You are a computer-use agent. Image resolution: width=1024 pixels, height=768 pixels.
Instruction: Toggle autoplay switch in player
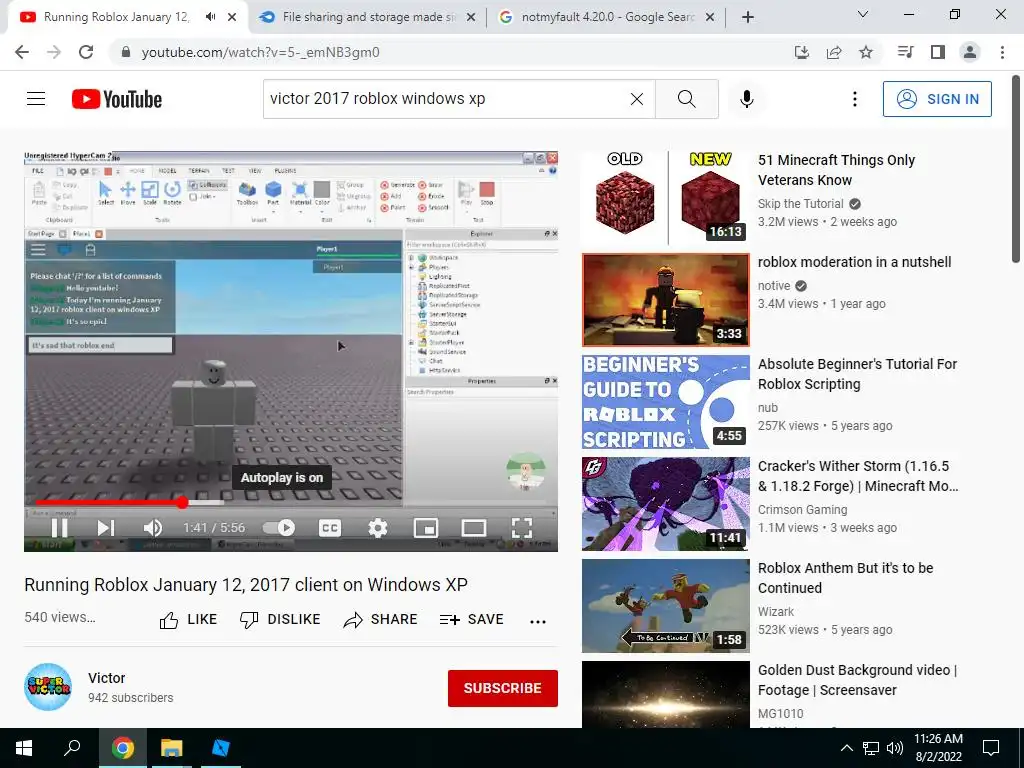279,528
